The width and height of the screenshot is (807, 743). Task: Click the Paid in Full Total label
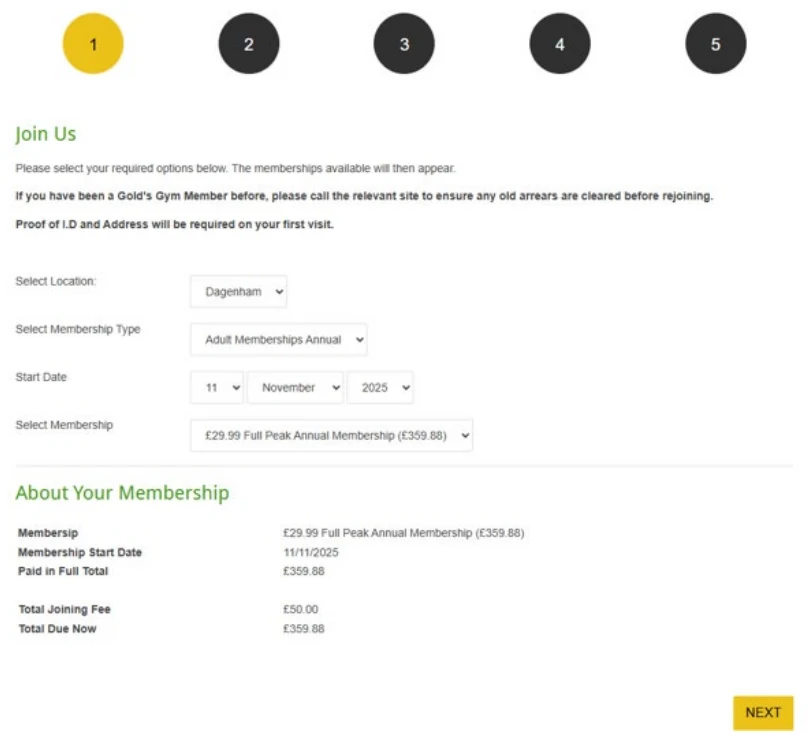click(x=63, y=571)
